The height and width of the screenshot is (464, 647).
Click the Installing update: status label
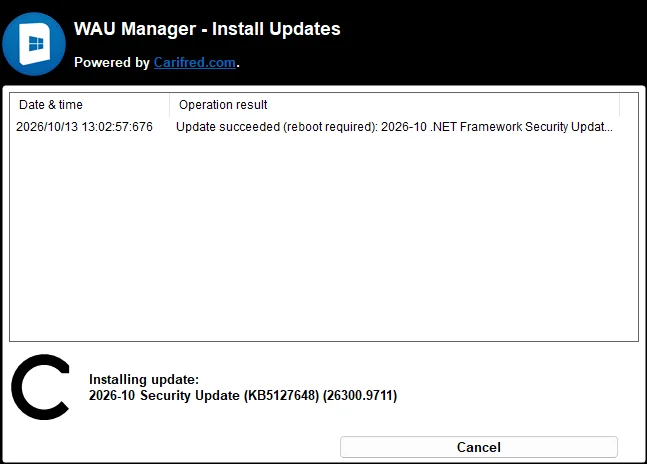pyautogui.click(x=144, y=379)
